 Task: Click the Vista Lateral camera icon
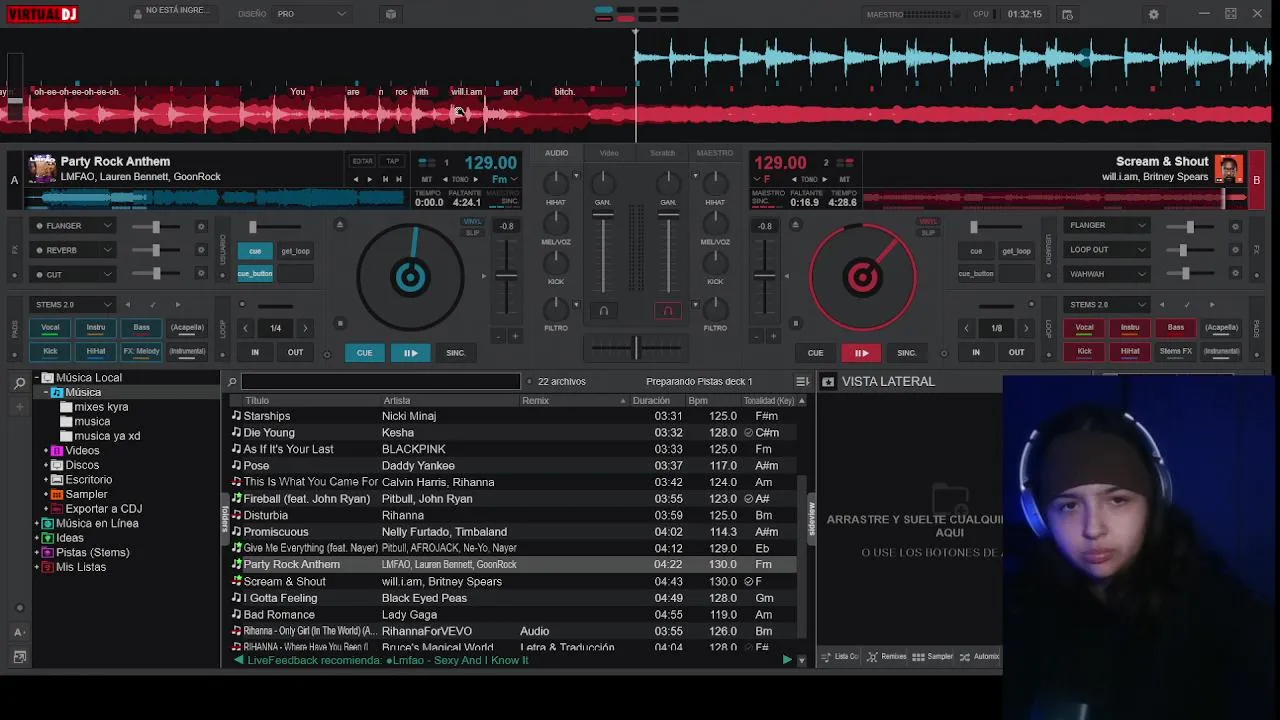(828, 381)
